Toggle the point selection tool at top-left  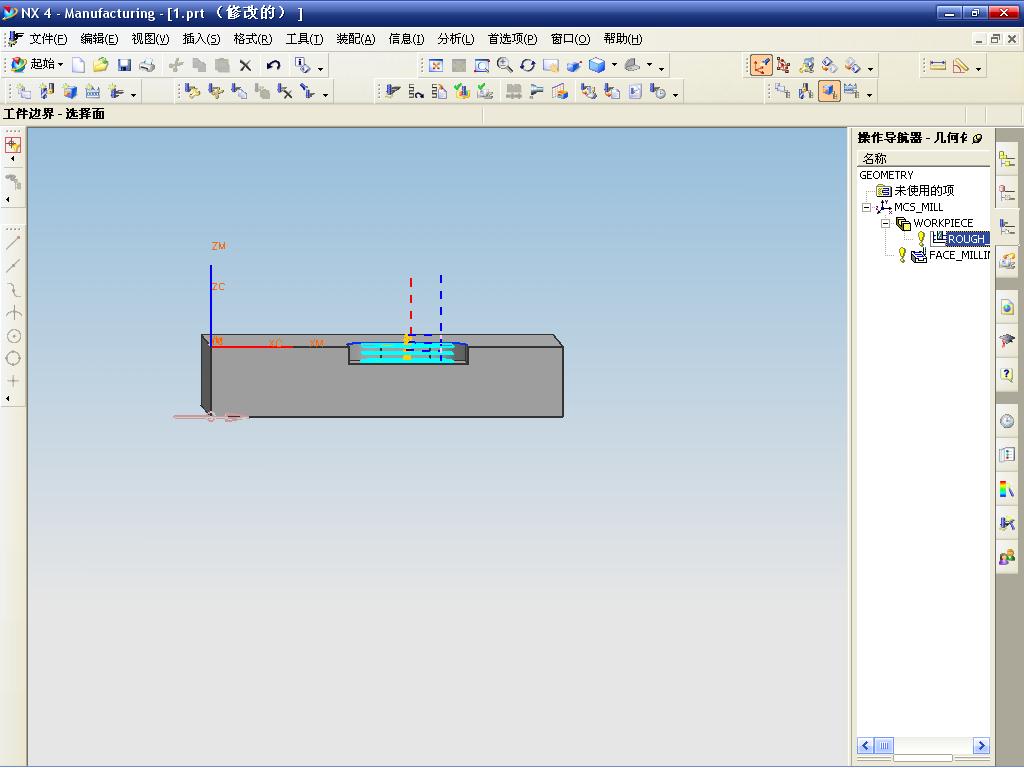click(x=13, y=145)
